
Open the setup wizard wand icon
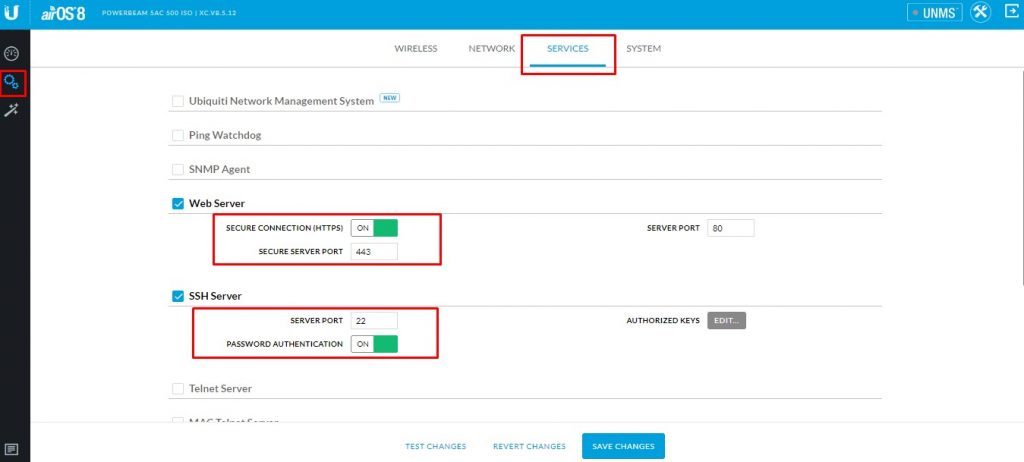tap(13, 110)
